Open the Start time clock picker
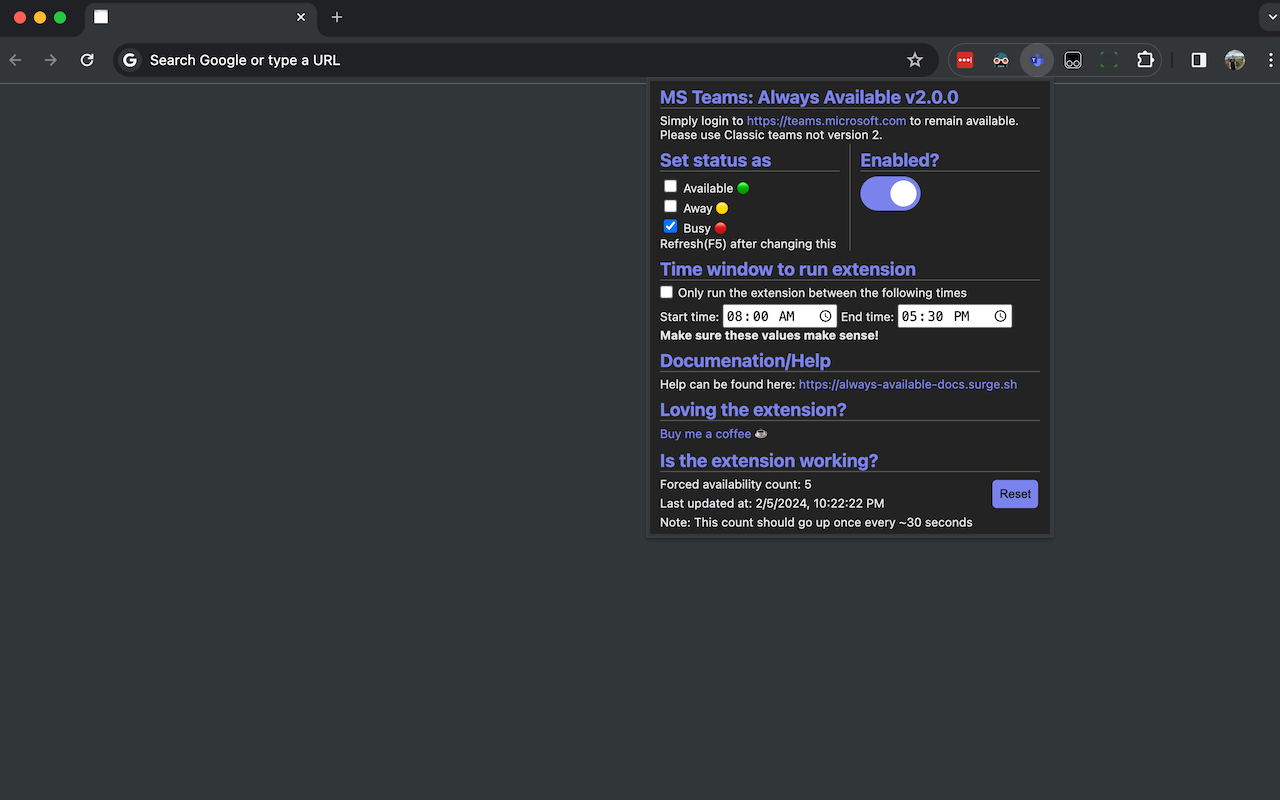 [825, 316]
